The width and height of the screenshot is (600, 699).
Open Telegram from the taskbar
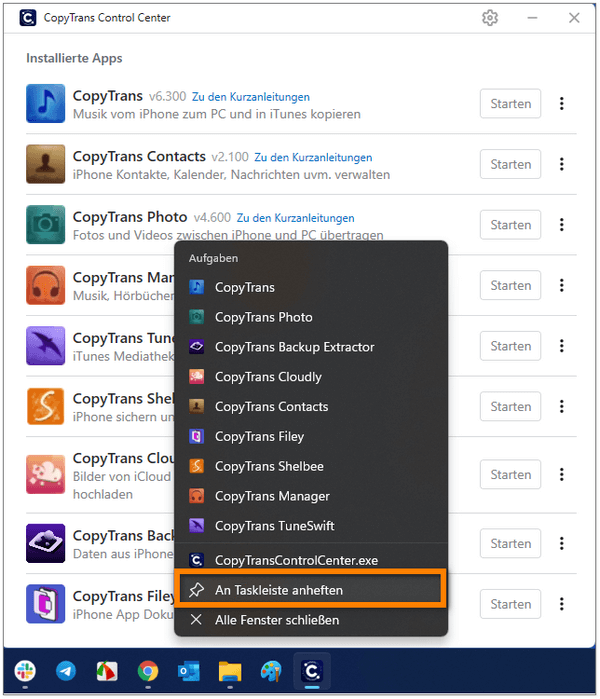click(x=66, y=671)
